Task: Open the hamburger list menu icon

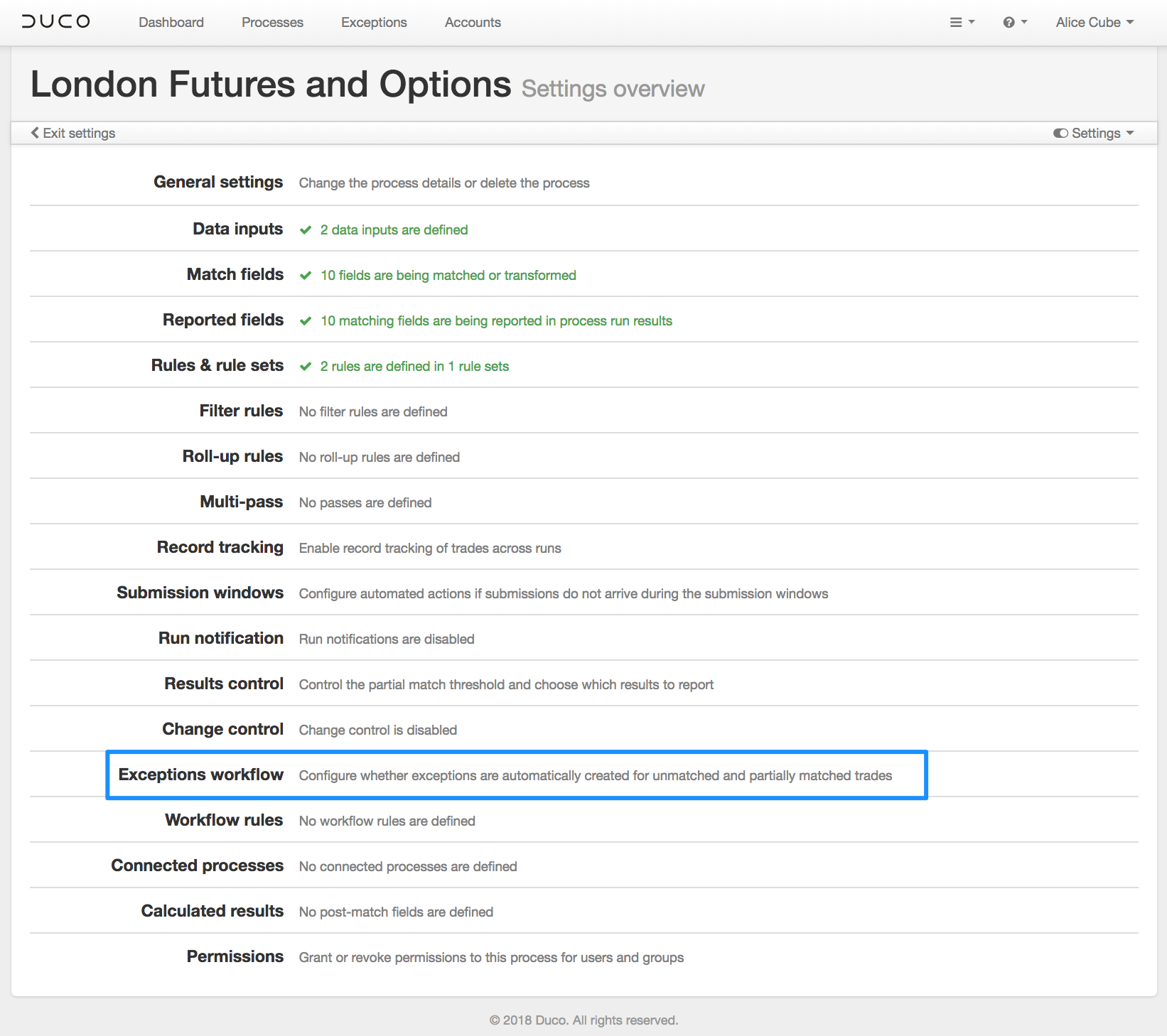Action: click(956, 23)
